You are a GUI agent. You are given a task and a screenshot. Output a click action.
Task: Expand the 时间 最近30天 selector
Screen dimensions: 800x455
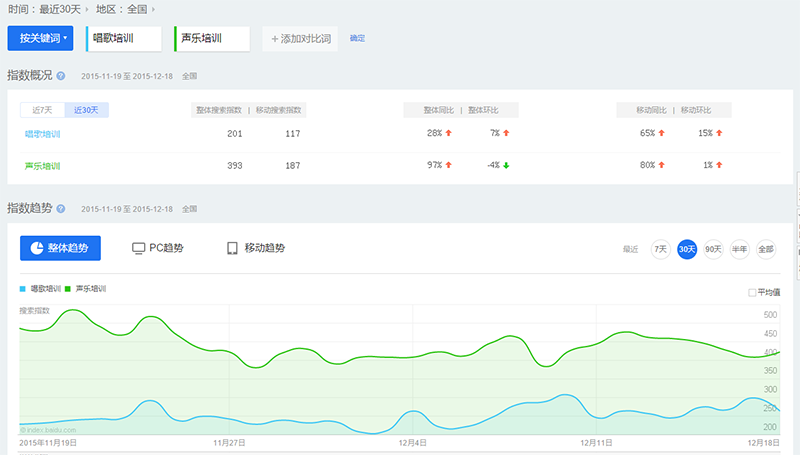(x=48, y=9)
